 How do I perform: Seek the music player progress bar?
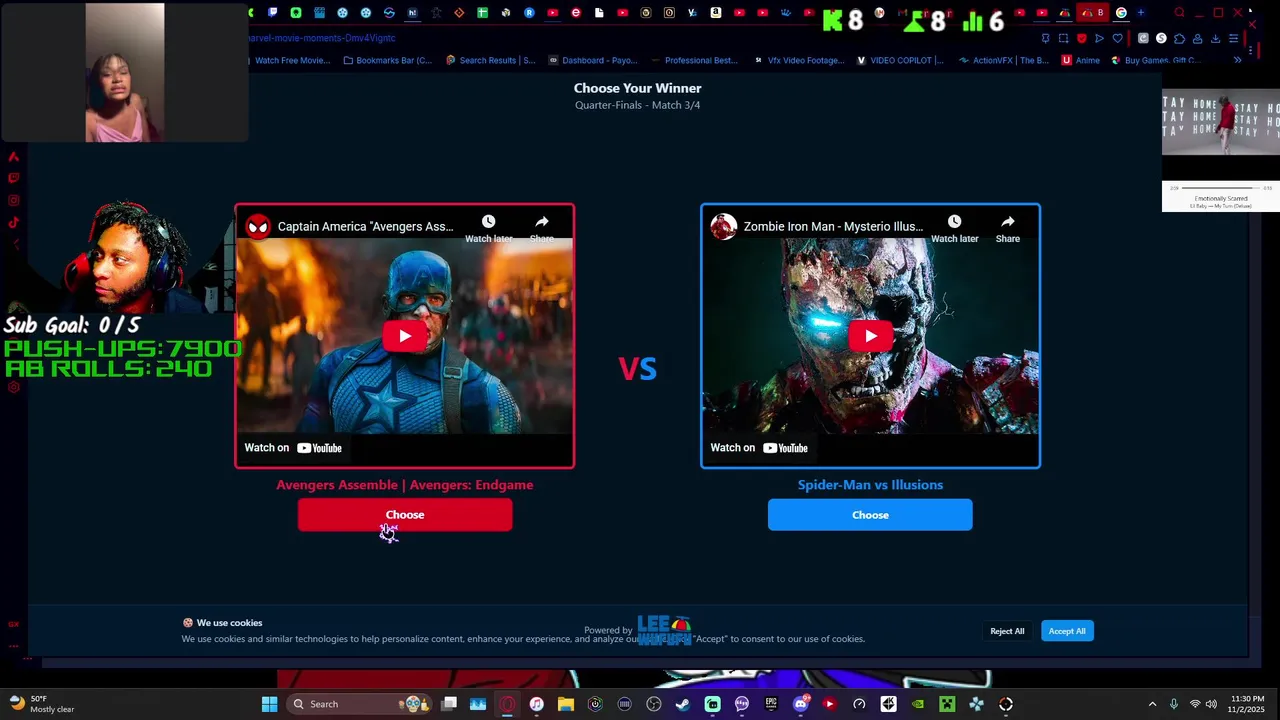[1221, 188]
